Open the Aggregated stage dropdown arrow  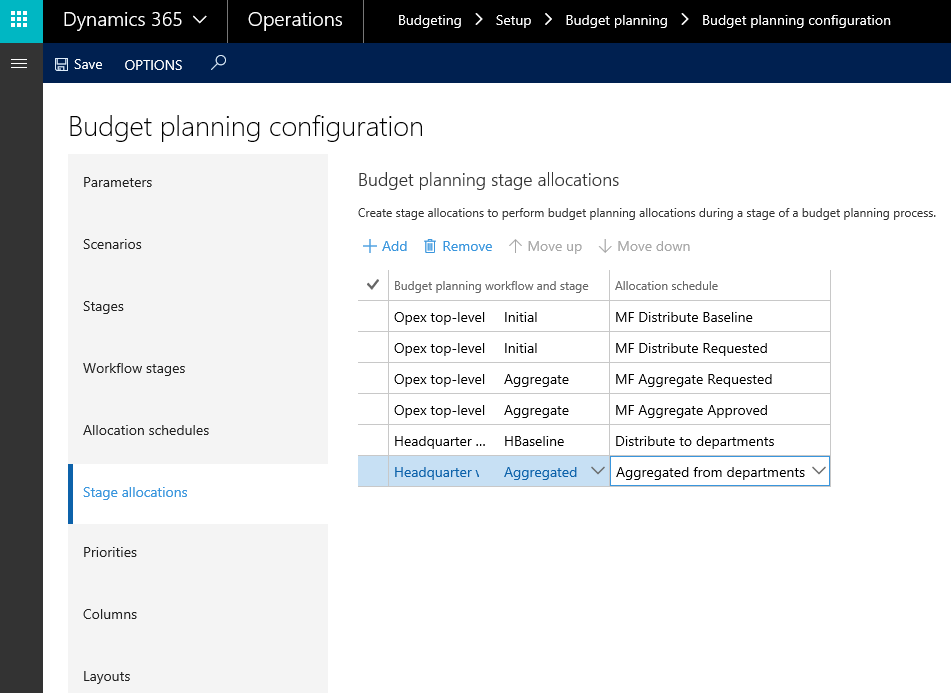pyautogui.click(x=598, y=471)
